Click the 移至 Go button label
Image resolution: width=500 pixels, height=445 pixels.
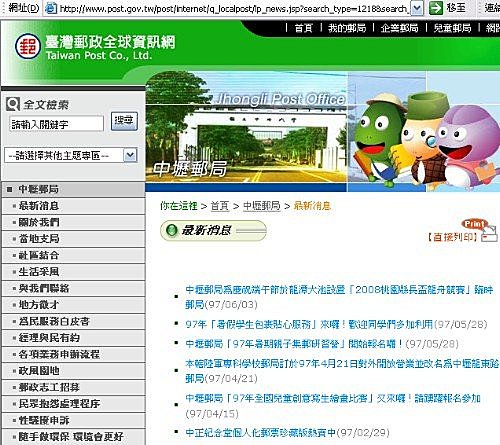point(456,7)
